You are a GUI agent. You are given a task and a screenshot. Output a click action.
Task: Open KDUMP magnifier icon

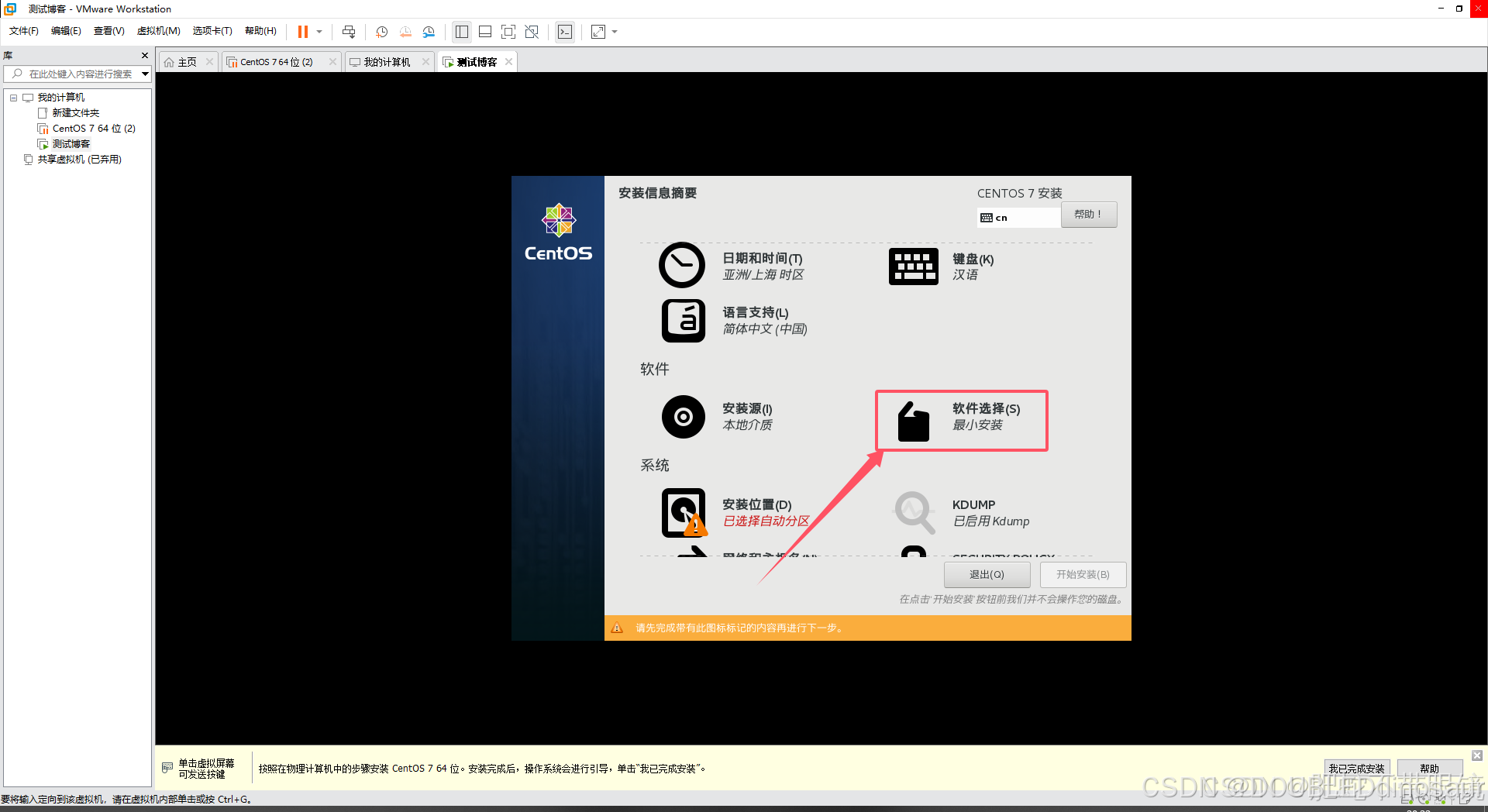tap(914, 512)
